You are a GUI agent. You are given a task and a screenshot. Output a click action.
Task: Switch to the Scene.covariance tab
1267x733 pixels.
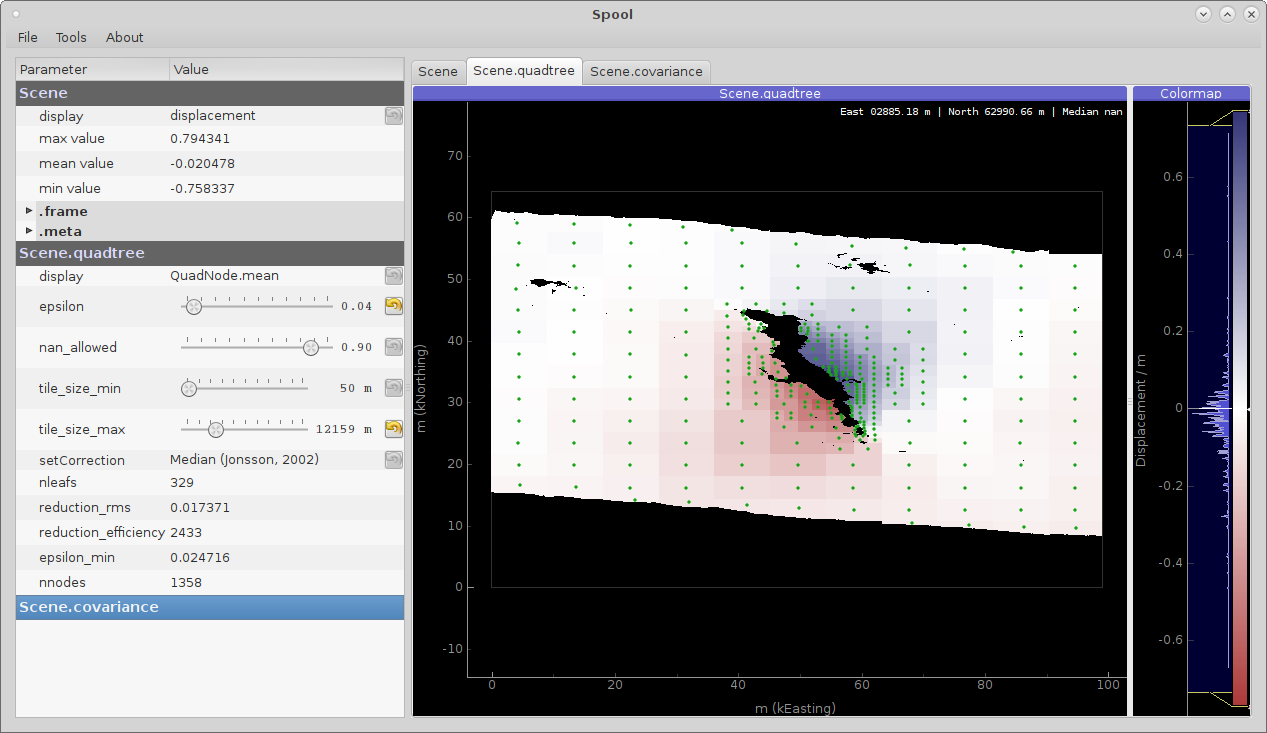[647, 71]
